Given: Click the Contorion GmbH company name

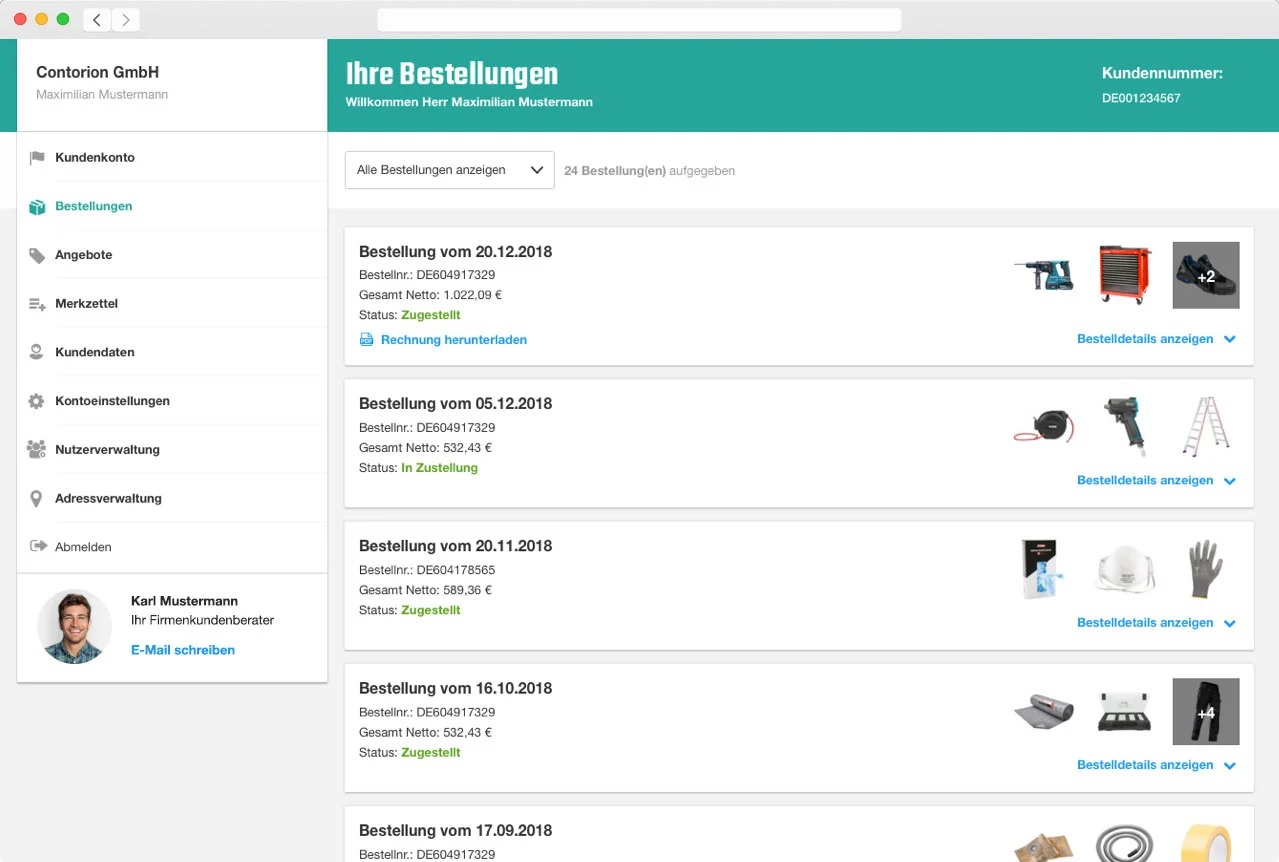Looking at the screenshot, I should click(97, 72).
